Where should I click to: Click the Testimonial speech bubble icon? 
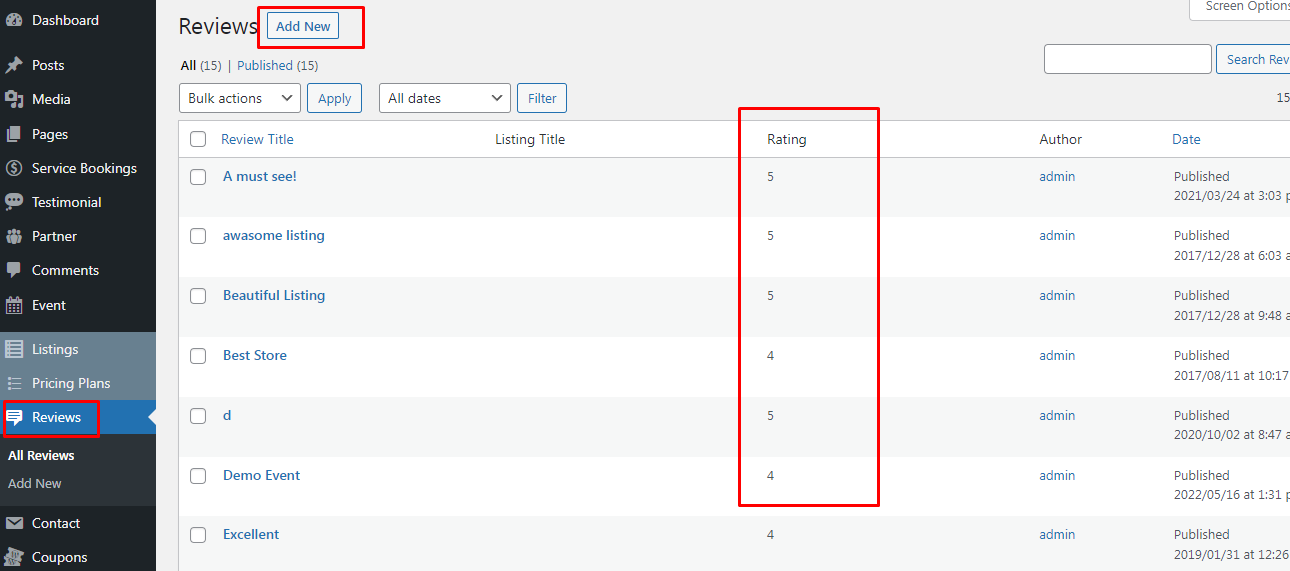point(14,202)
